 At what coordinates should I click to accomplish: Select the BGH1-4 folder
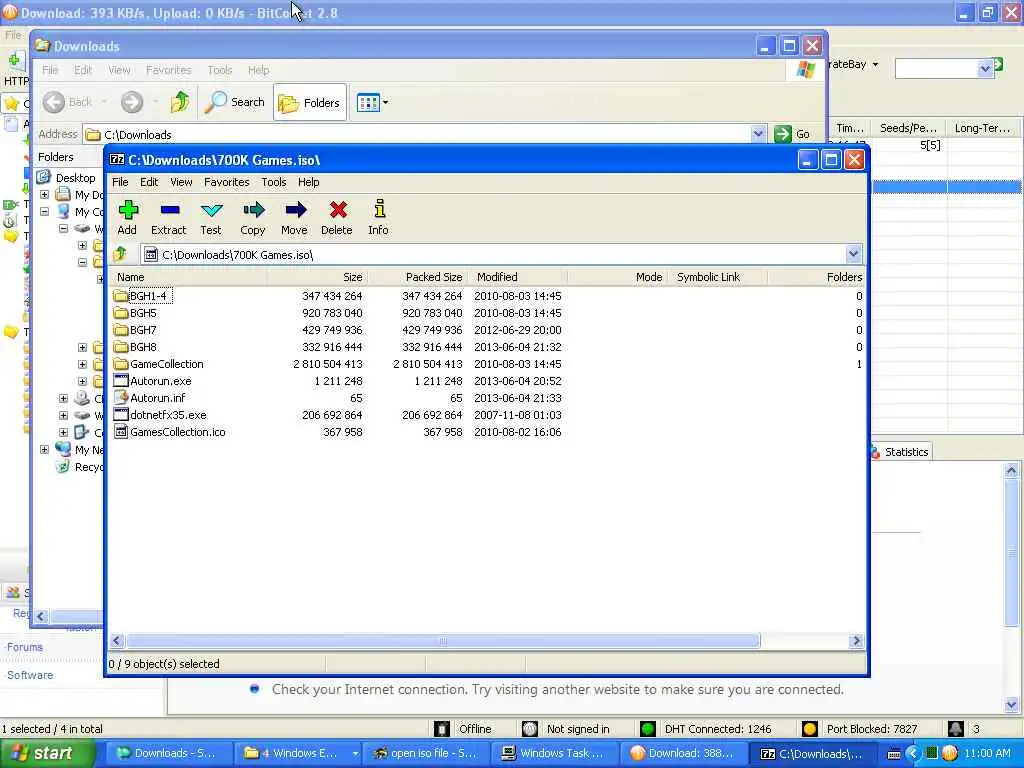148,296
